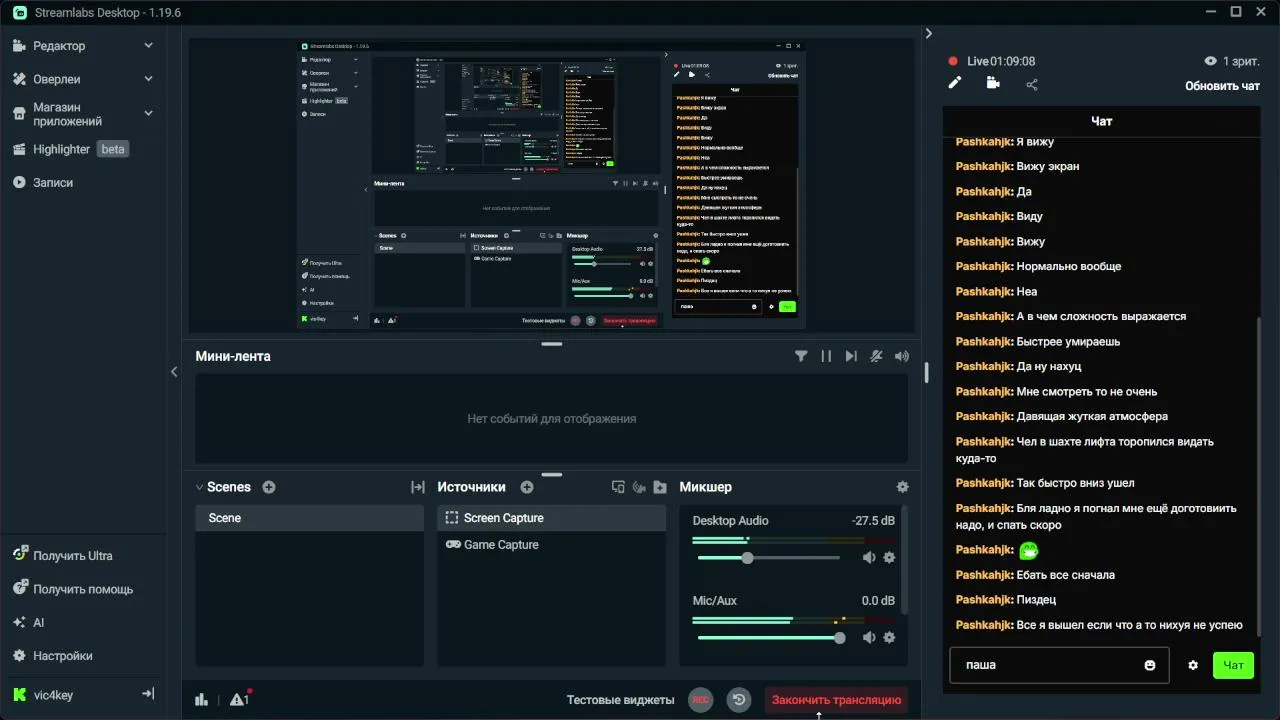Click the emote in Pashkahjk's chat message
1280x720 pixels.
pos(1028,550)
